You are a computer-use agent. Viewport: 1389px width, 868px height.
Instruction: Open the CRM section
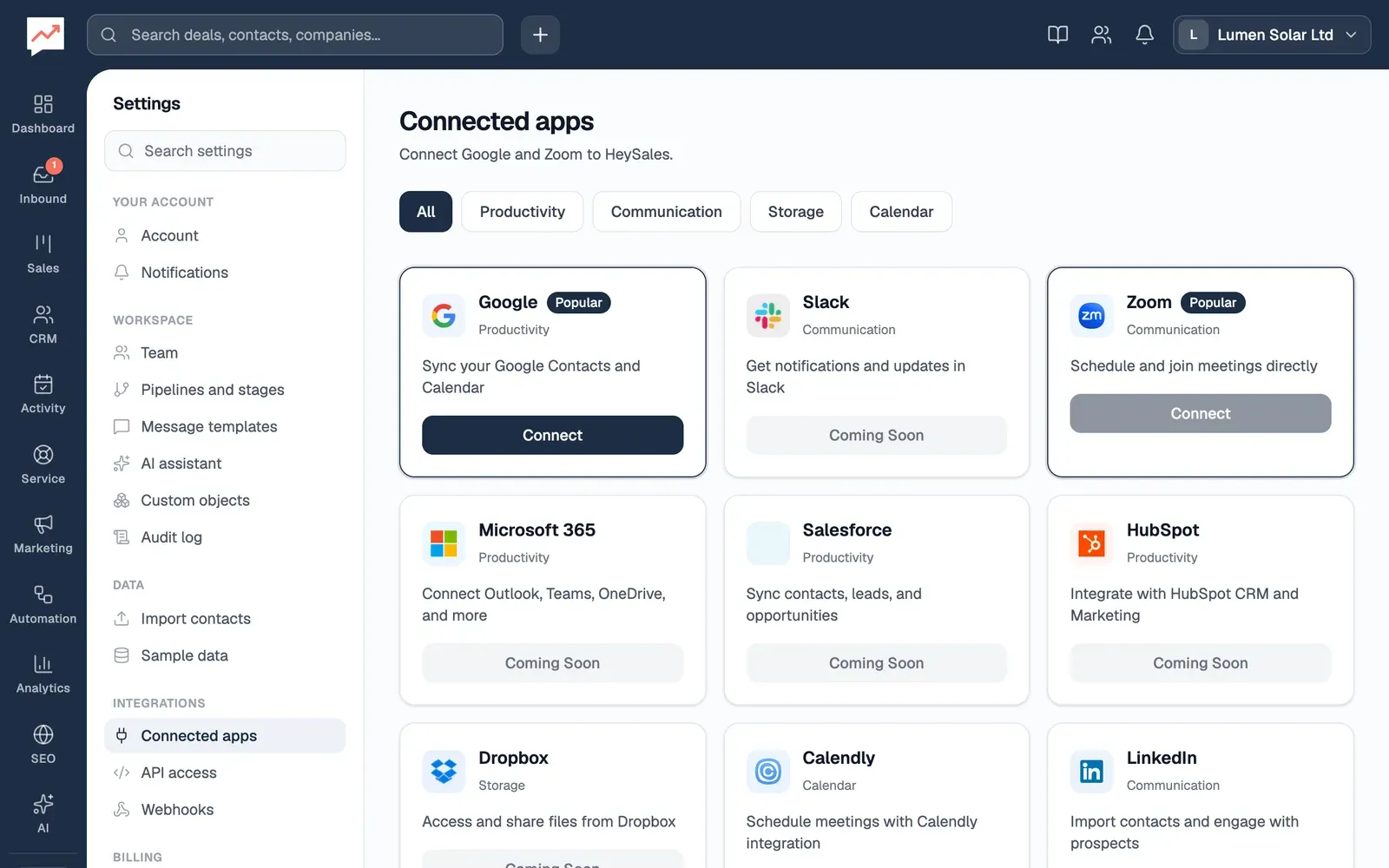[43, 325]
